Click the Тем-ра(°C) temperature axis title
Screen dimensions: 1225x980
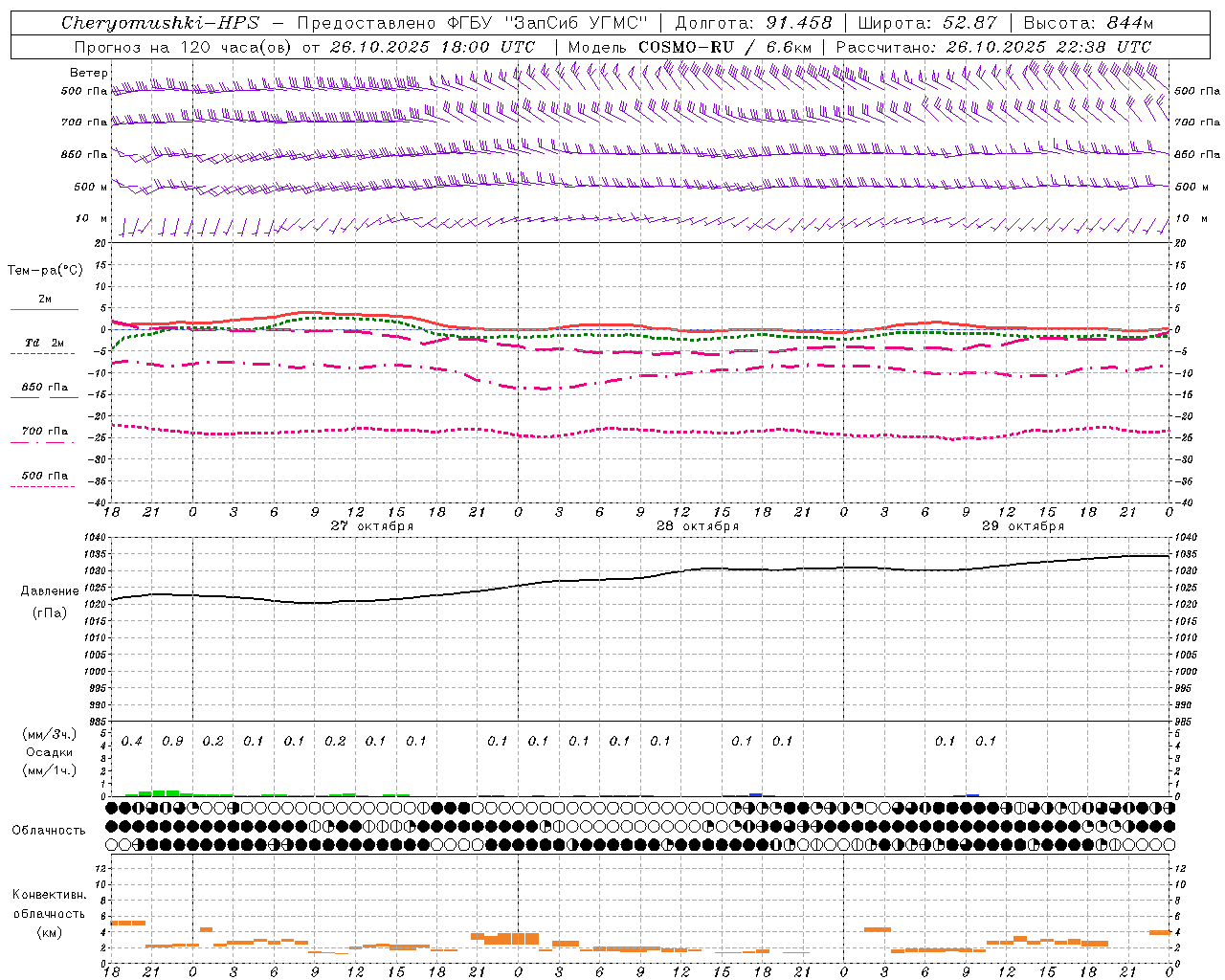click(45, 270)
